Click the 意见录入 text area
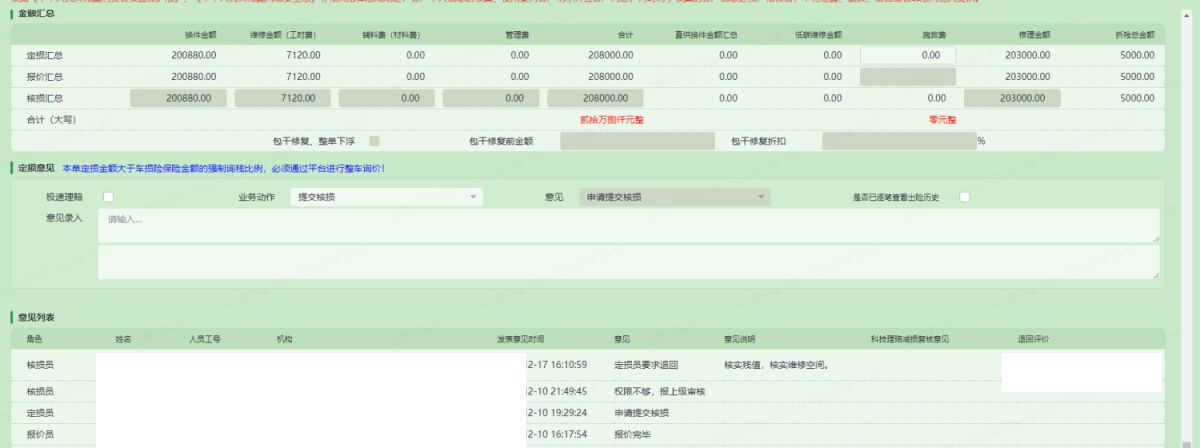Image resolution: width=1200 pixels, height=448 pixels. click(x=628, y=225)
